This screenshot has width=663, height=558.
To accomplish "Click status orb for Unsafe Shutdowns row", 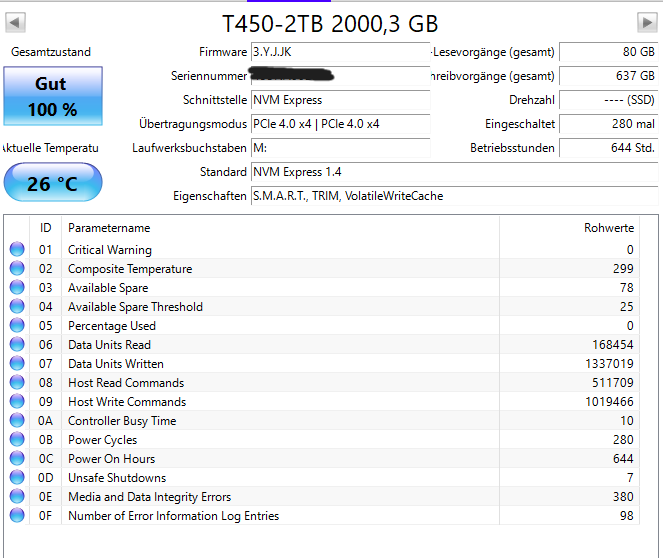I will (x=17, y=478).
